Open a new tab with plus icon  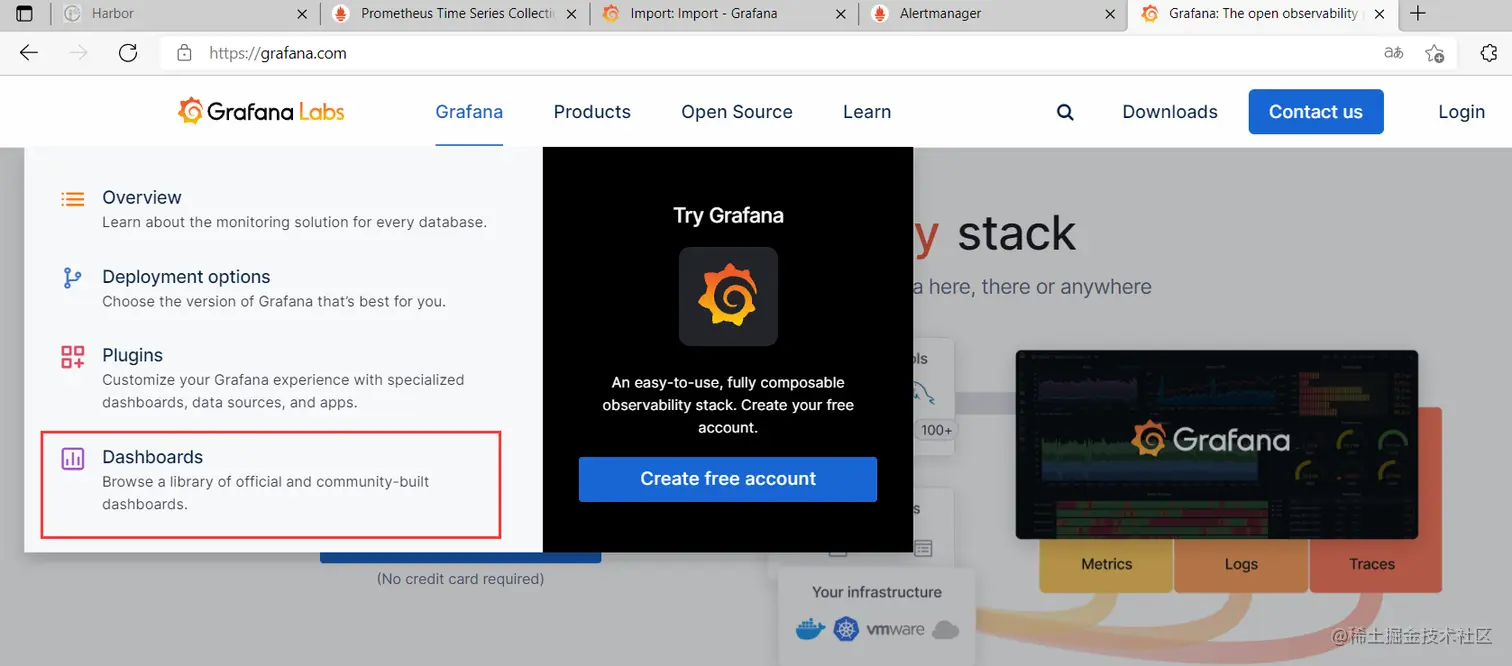pos(1417,14)
